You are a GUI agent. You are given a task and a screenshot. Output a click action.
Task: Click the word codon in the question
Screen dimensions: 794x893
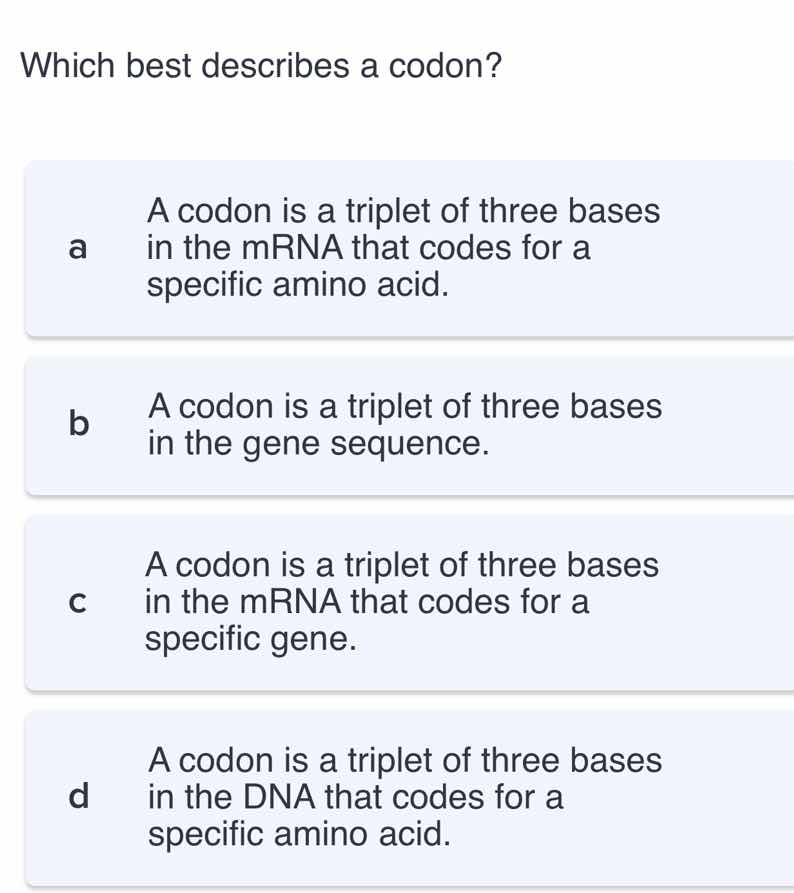437,66
